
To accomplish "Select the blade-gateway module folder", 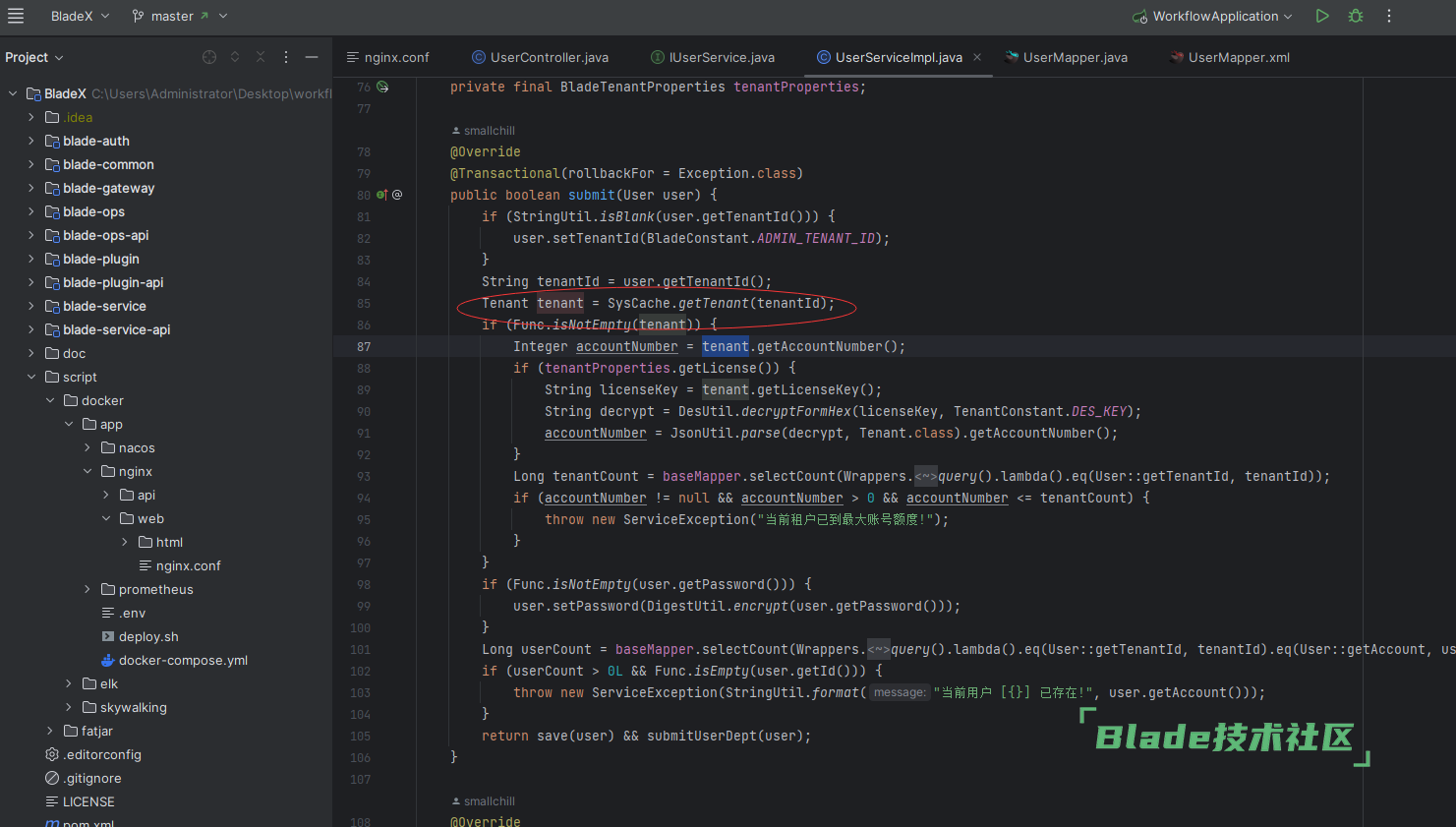I will coord(108,188).
